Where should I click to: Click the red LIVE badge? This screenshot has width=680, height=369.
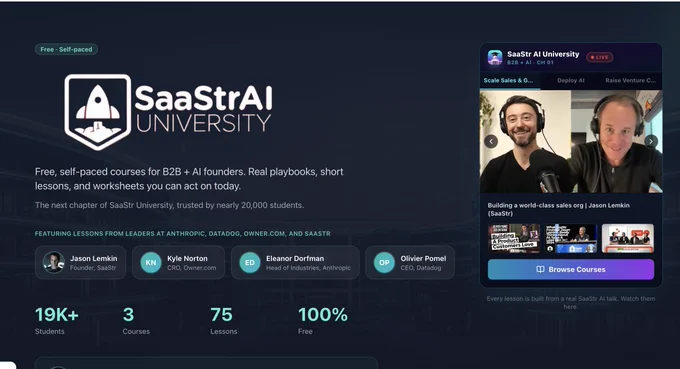point(599,57)
